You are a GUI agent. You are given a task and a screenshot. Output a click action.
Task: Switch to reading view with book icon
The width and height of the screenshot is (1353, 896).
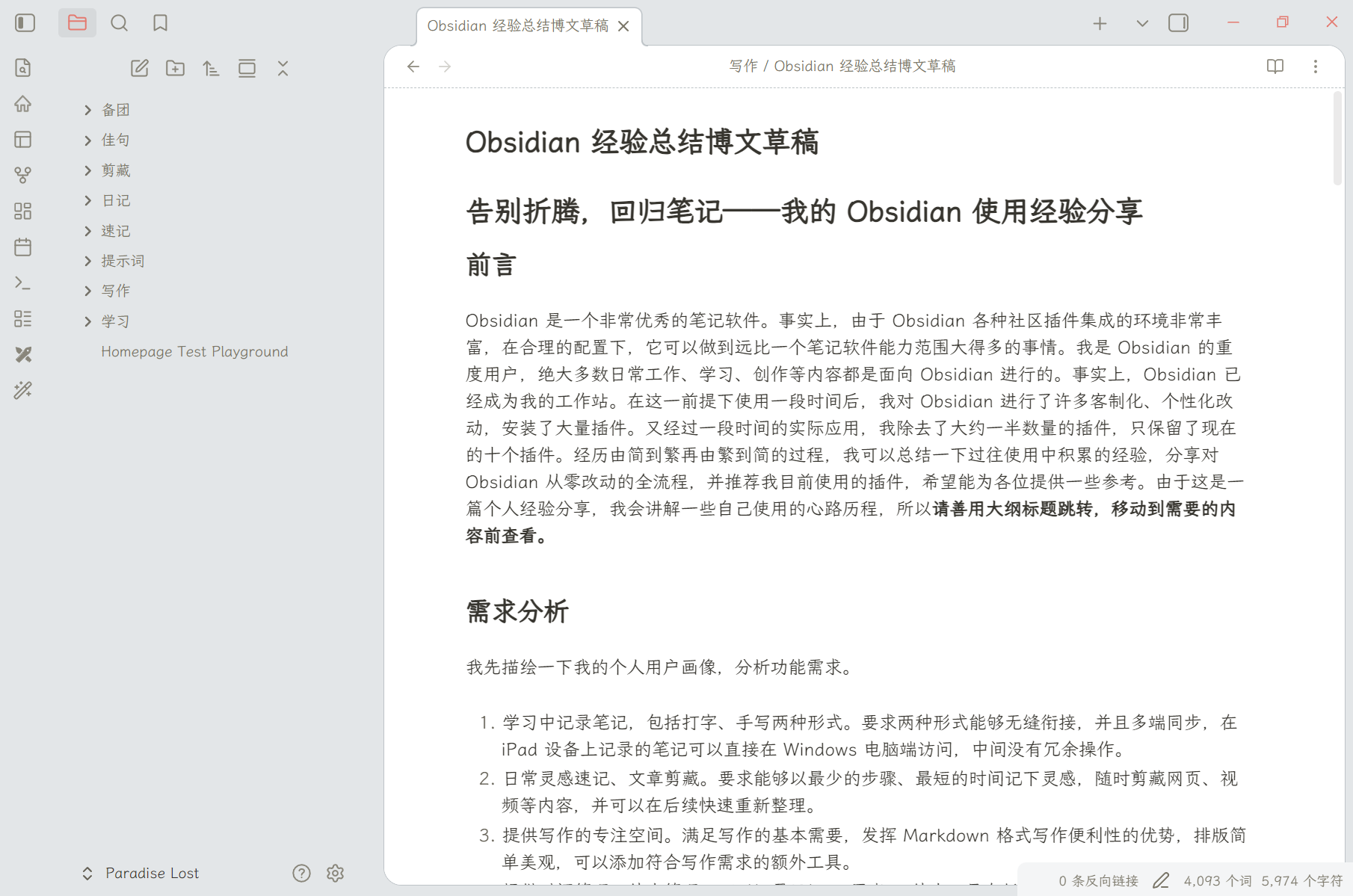[x=1275, y=67]
